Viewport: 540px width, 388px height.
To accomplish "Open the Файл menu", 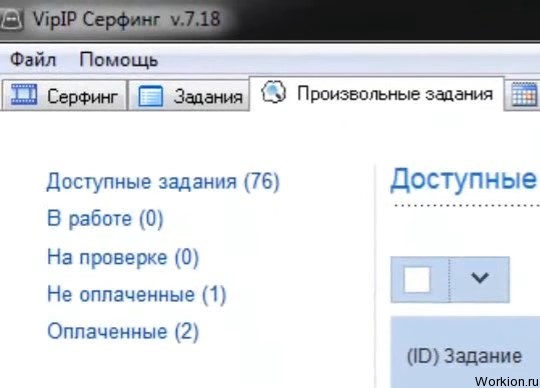I will [x=33, y=60].
